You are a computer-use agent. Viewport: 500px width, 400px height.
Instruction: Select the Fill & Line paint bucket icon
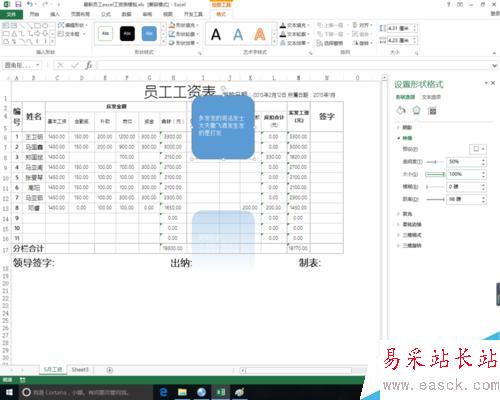(401, 111)
